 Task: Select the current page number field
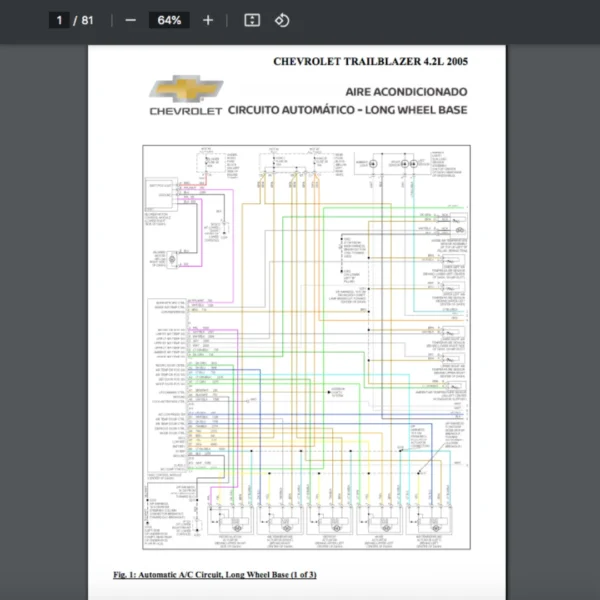tap(60, 20)
